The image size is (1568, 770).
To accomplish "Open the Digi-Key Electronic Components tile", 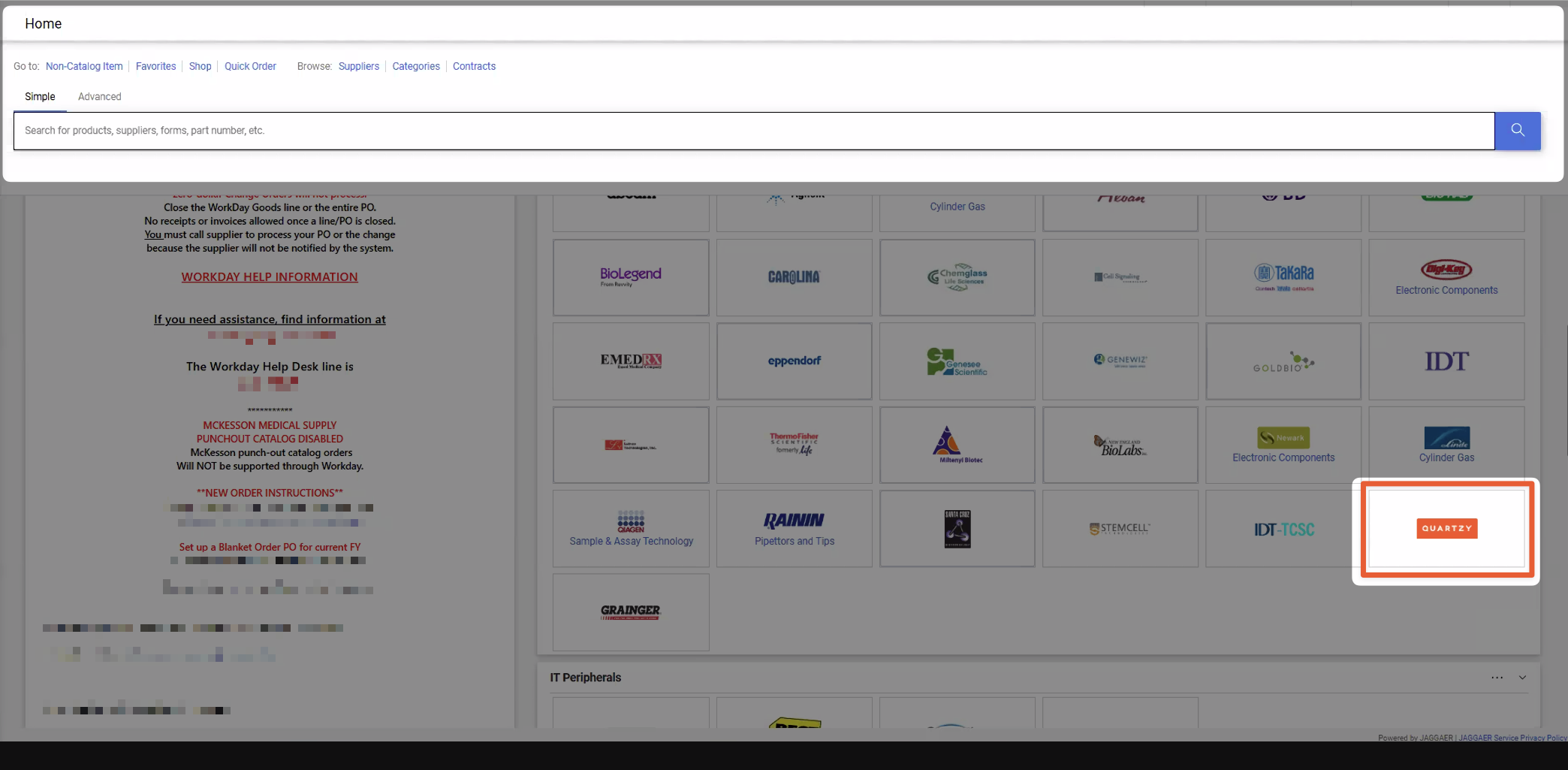I will pos(1446,277).
